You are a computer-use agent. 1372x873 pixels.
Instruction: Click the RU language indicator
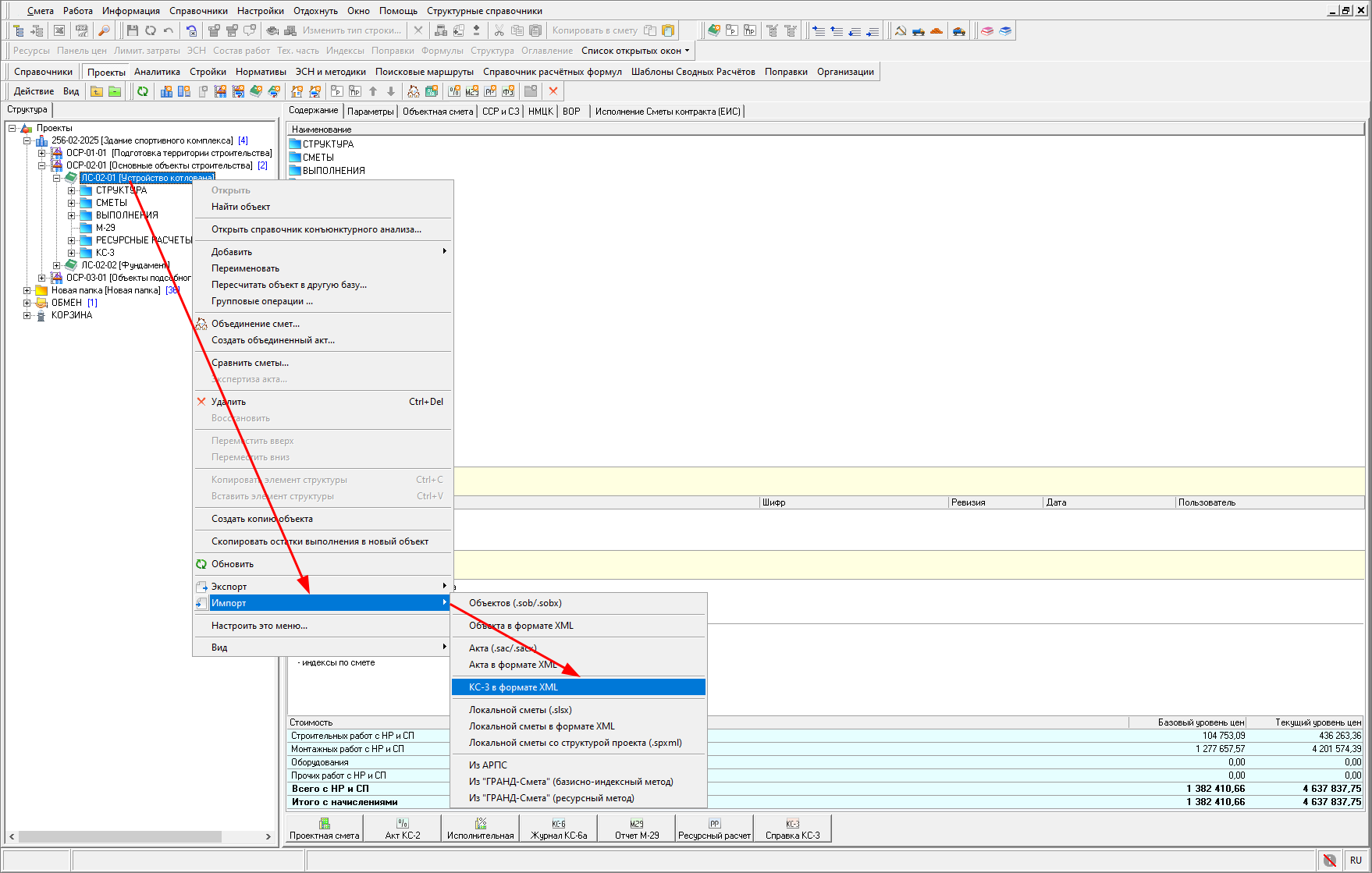pyautogui.click(x=1356, y=860)
